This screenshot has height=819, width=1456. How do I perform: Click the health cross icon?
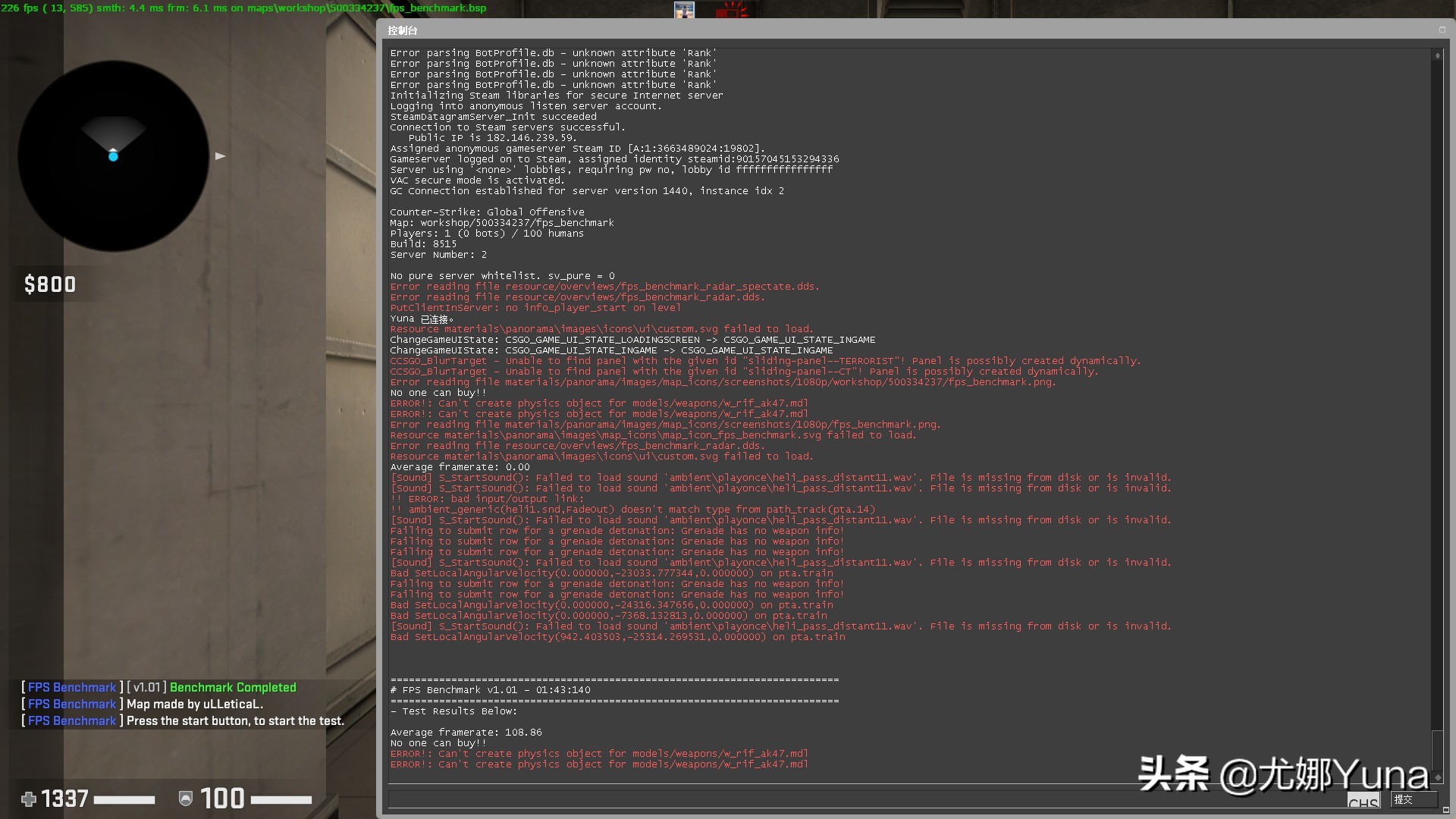coord(29,799)
